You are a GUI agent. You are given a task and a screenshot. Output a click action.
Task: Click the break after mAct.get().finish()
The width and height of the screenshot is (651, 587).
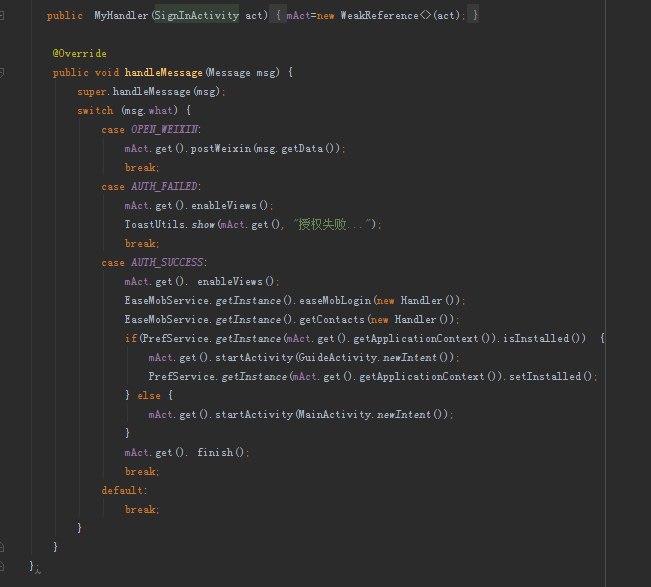click(x=142, y=472)
